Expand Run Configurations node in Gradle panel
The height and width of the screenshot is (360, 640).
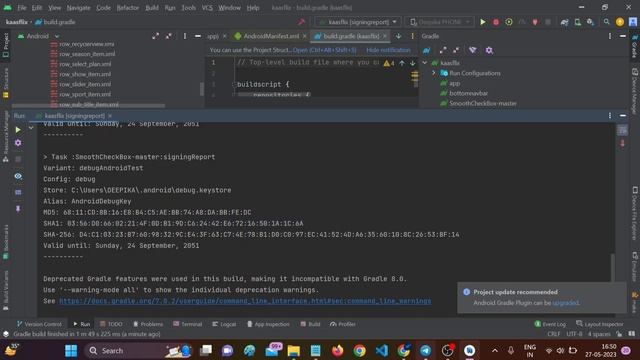pos(433,73)
